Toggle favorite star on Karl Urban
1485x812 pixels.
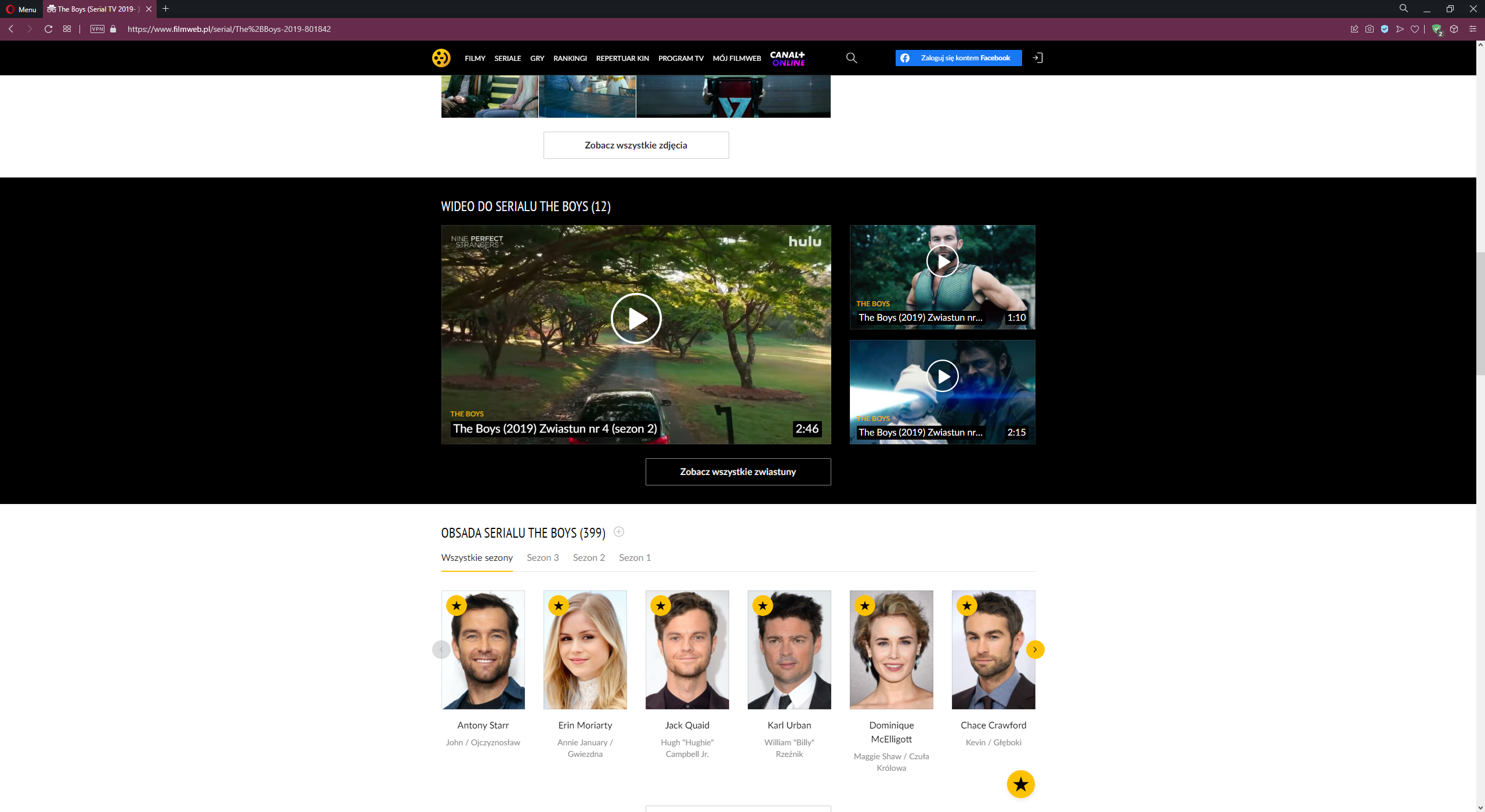click(x=763, y=605)
